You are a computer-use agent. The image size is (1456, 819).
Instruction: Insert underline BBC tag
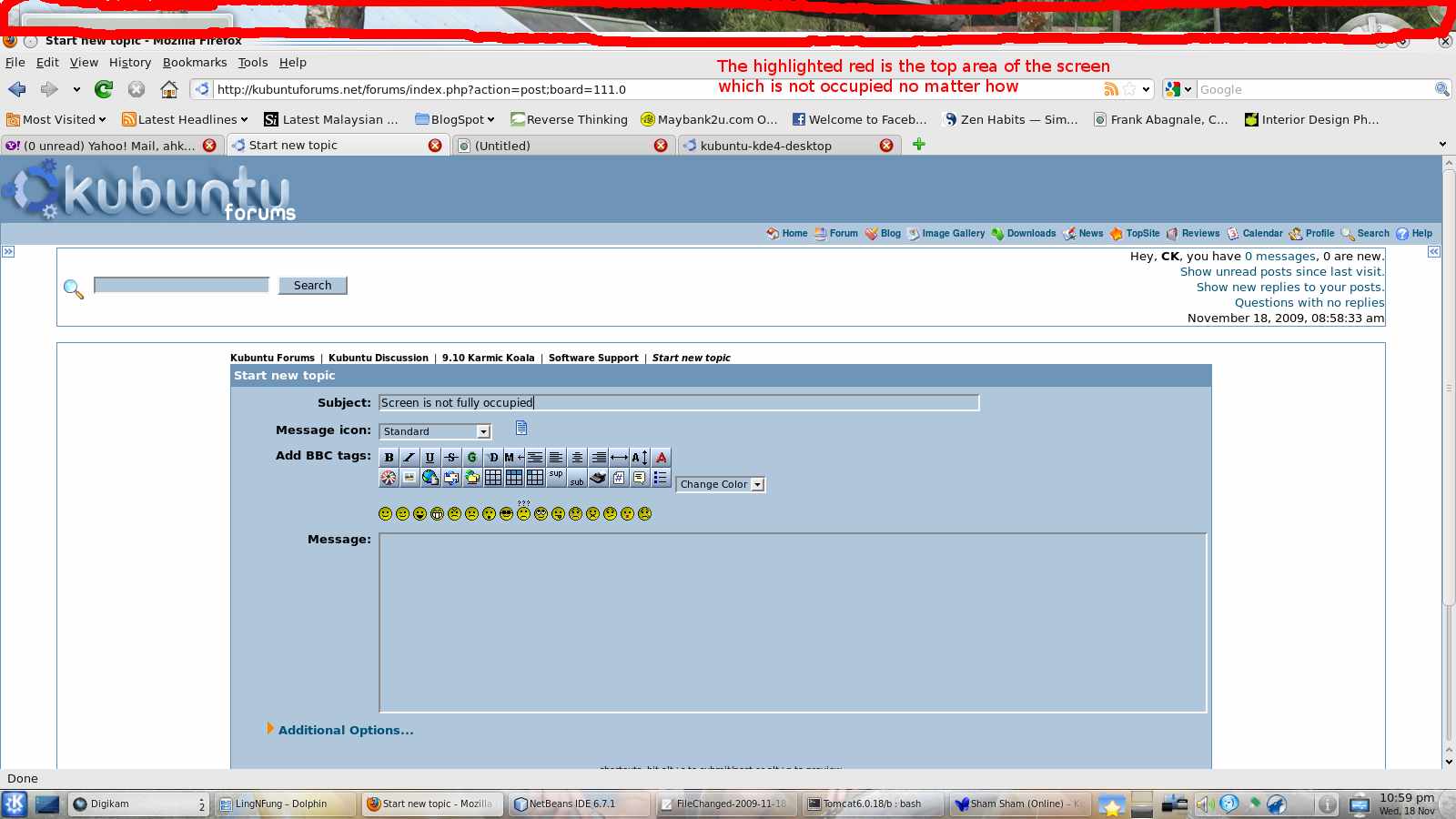click(x=430, y=458)
